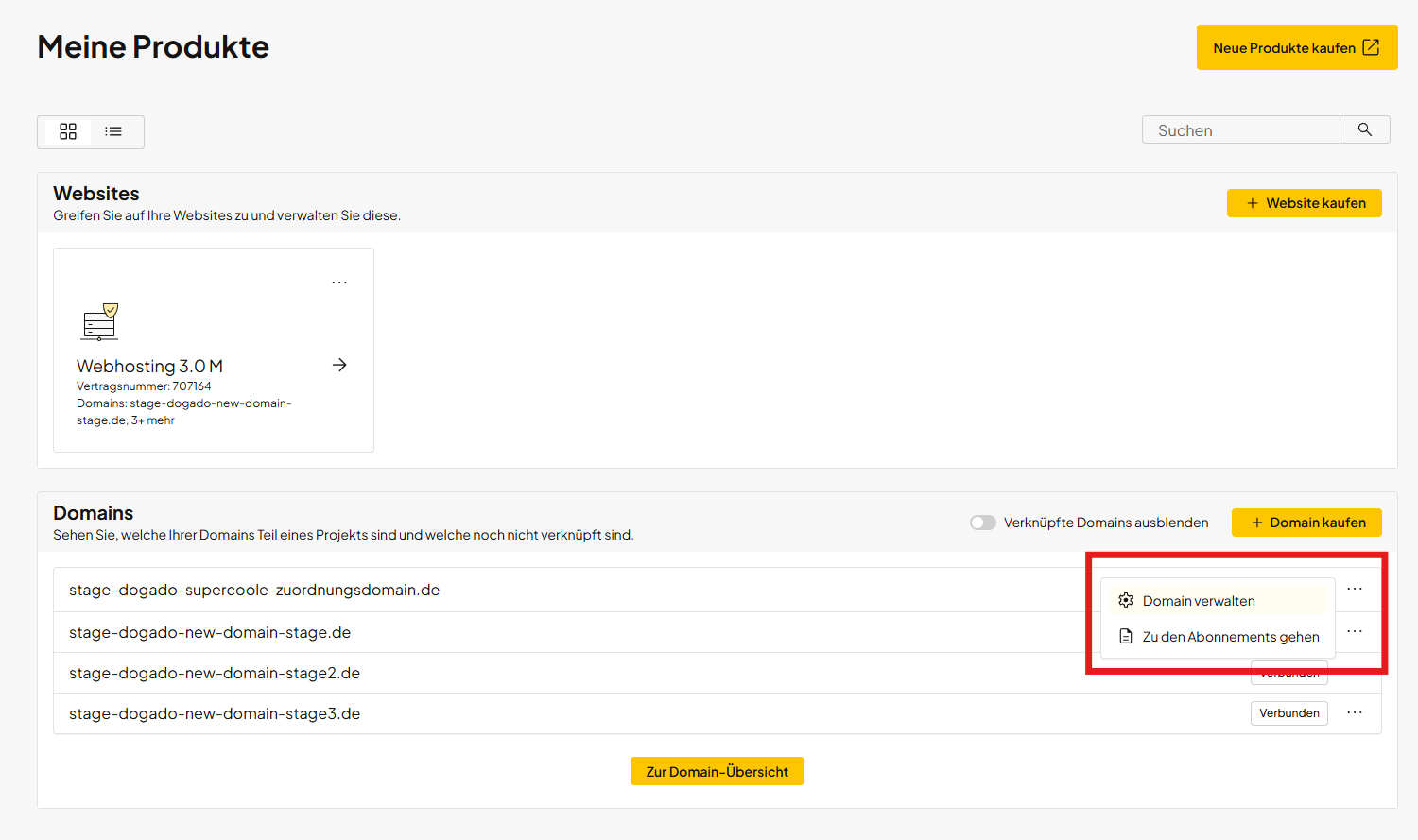Switch to list view layout
The width and height of the screenshot is (1418, 840).
click(x=113, y=131)
